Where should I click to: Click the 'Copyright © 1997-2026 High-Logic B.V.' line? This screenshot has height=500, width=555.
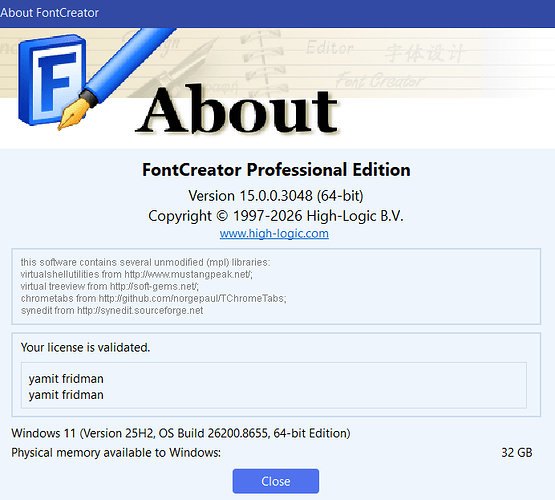click(276, 216)
